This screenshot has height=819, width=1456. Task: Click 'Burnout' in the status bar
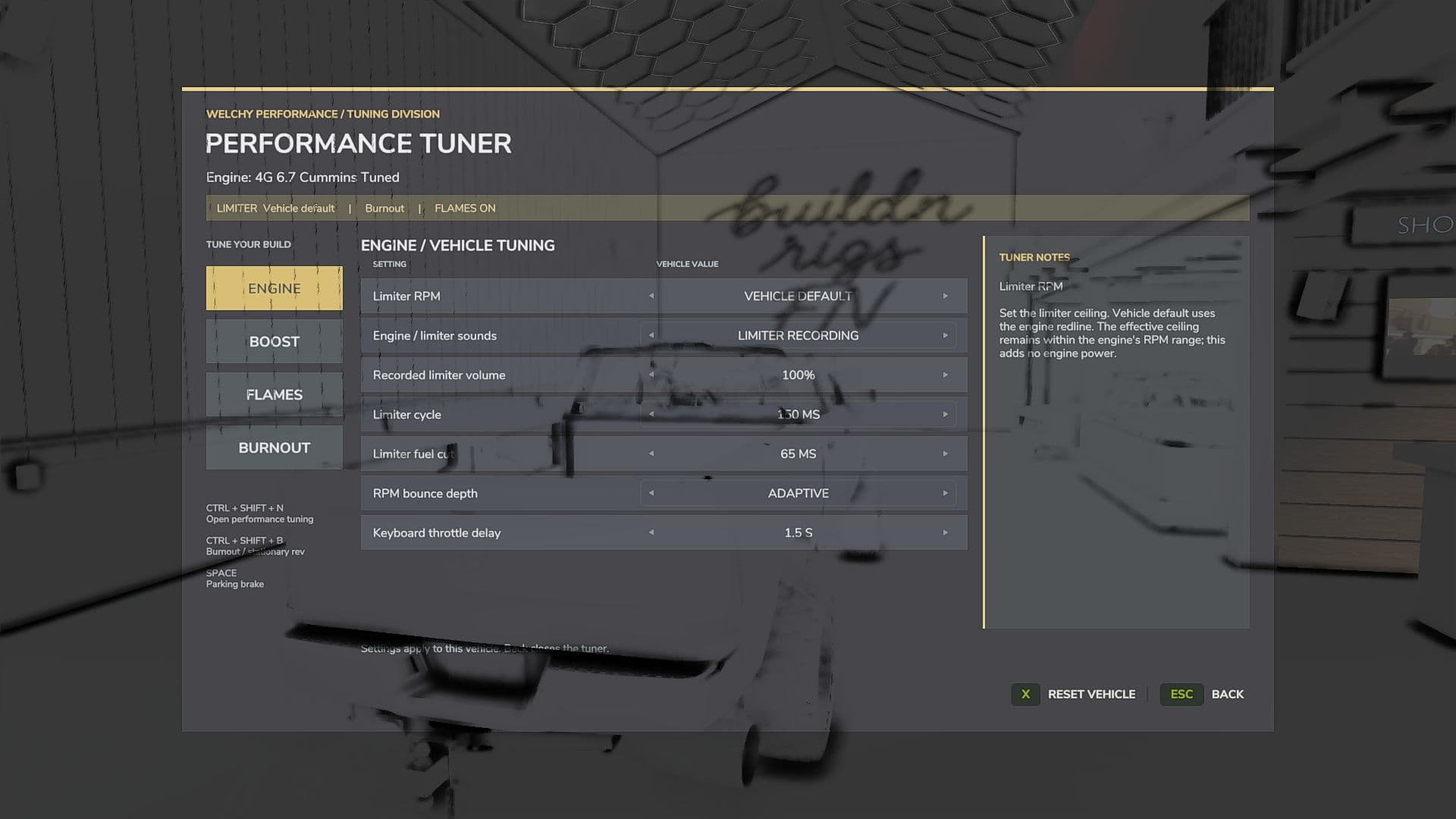(384, 208)
